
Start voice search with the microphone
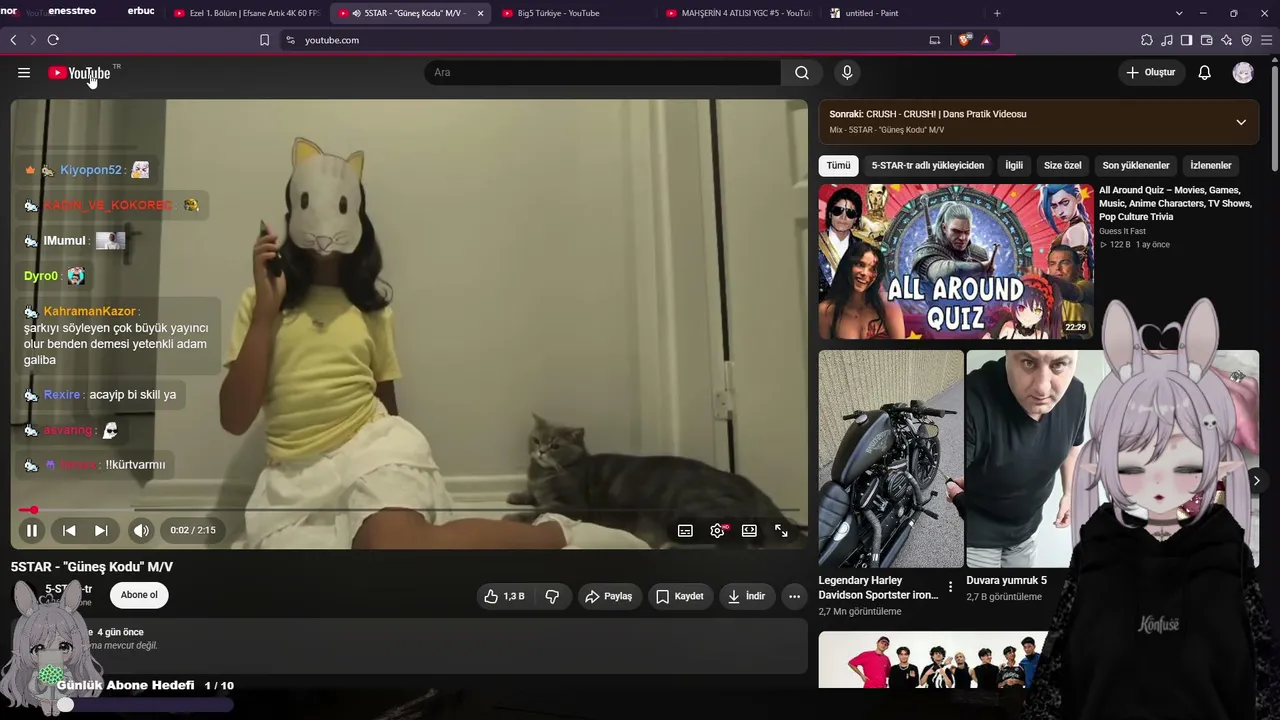[847, 73]
